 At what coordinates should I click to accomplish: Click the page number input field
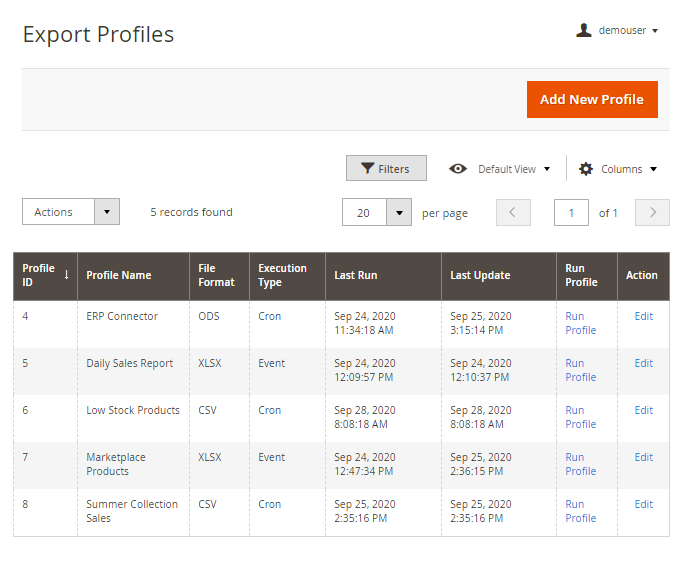pos(571,213)
